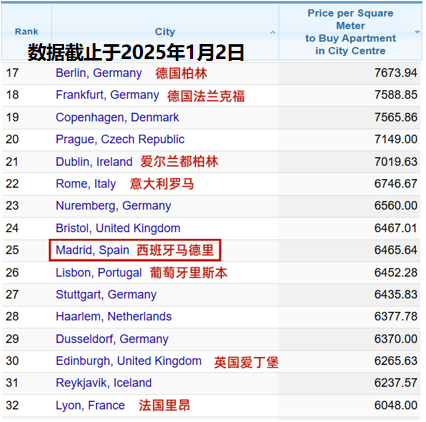This screenshot has height=422, width=426.
Task: Open highlighted Madrid, Spain link
Action: click(x=92, y=250)
